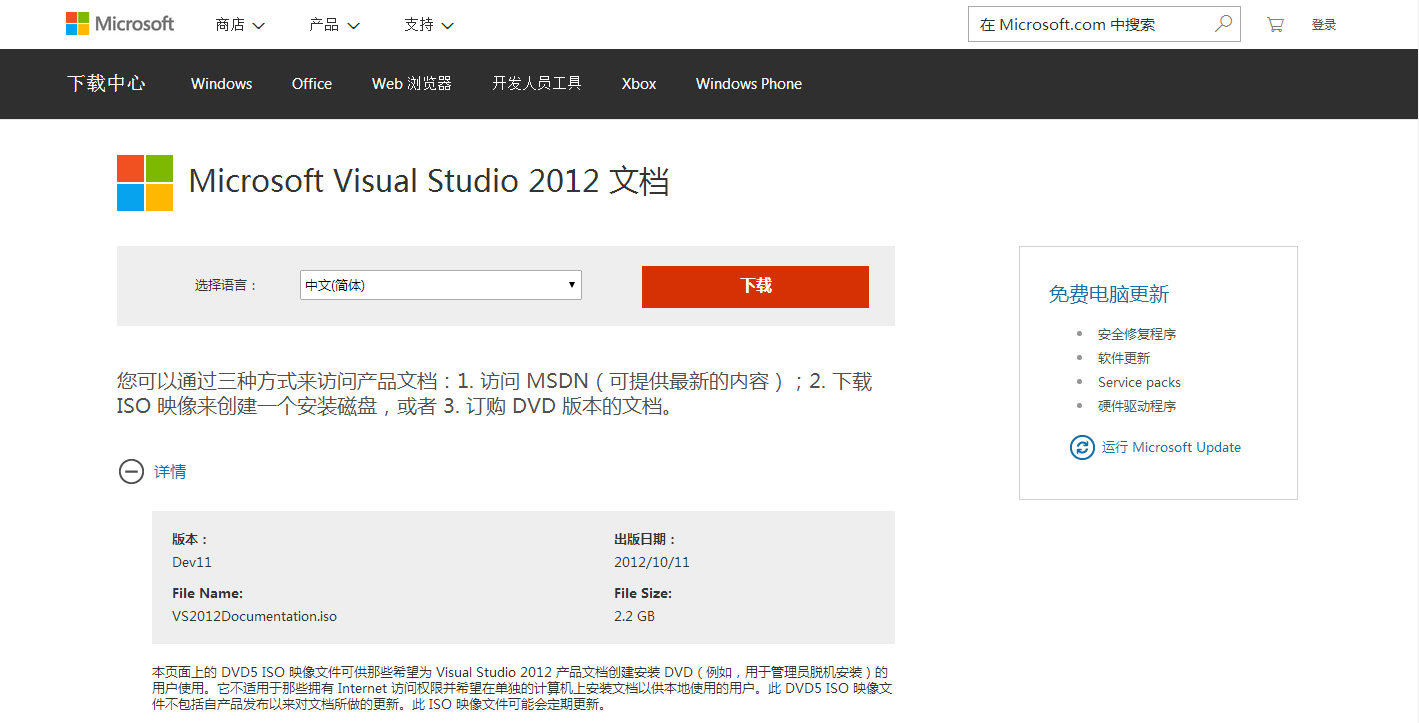Viewport: 1419px width, 723px height.
Task: Open the 选择语言 dropdown set to 中文(简体)
Action: [441, 285]
